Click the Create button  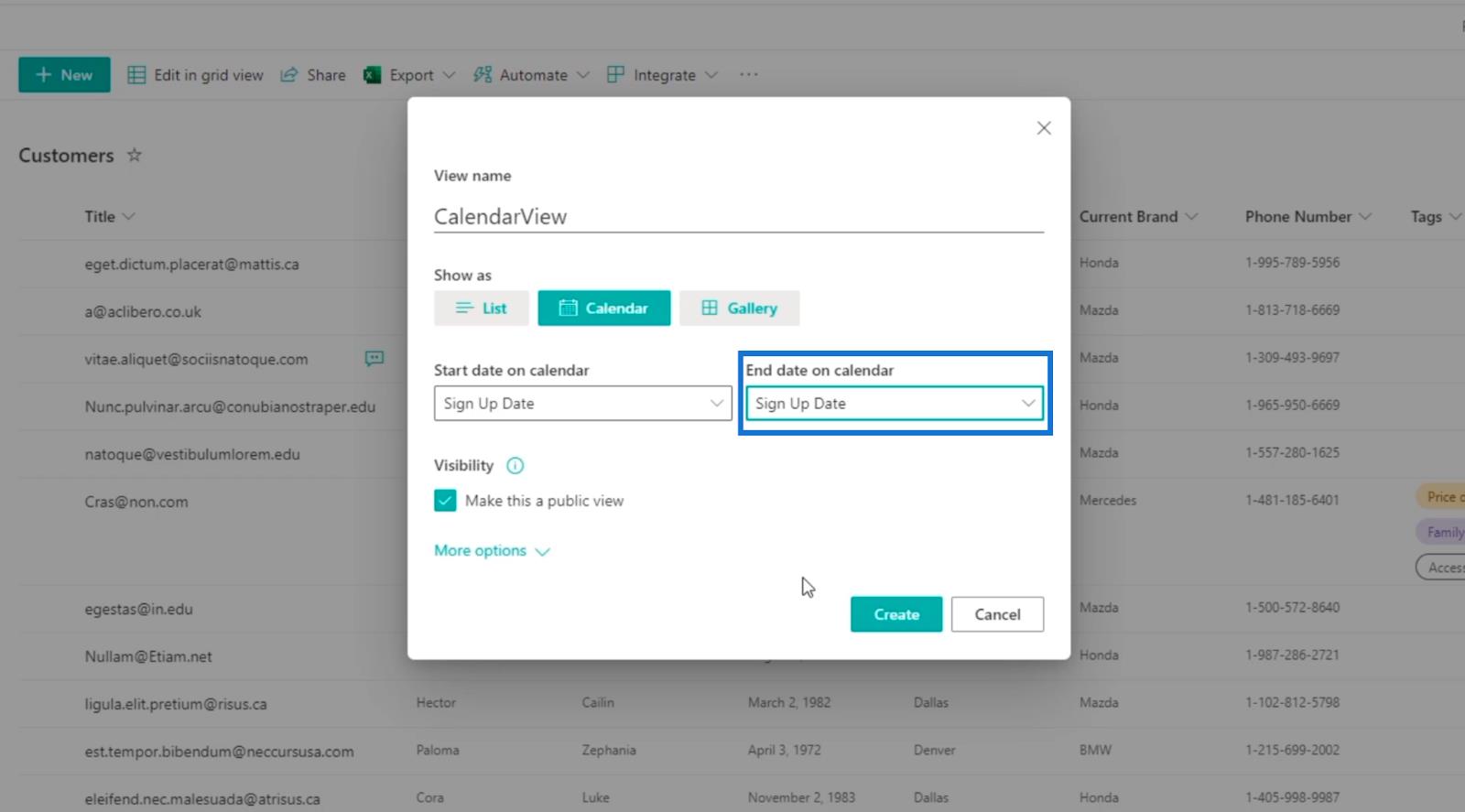[896, 614]
